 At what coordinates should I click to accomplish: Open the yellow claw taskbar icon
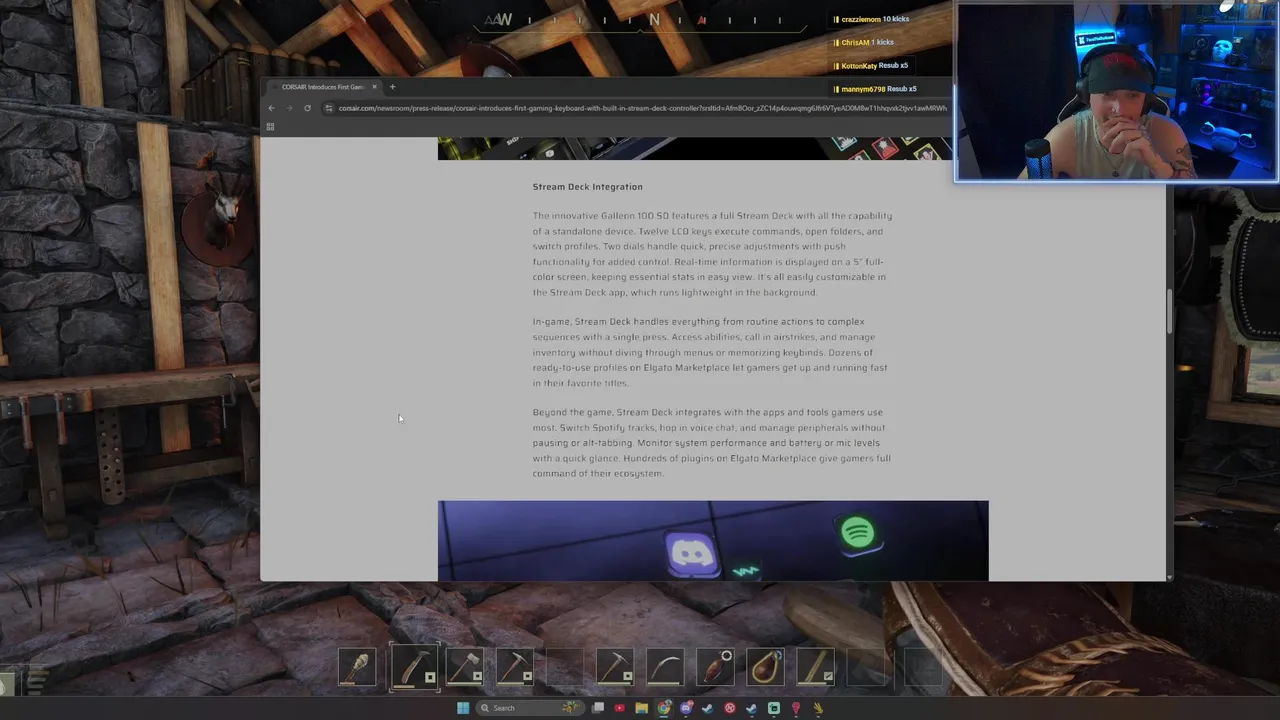click(x=818, y=708)
